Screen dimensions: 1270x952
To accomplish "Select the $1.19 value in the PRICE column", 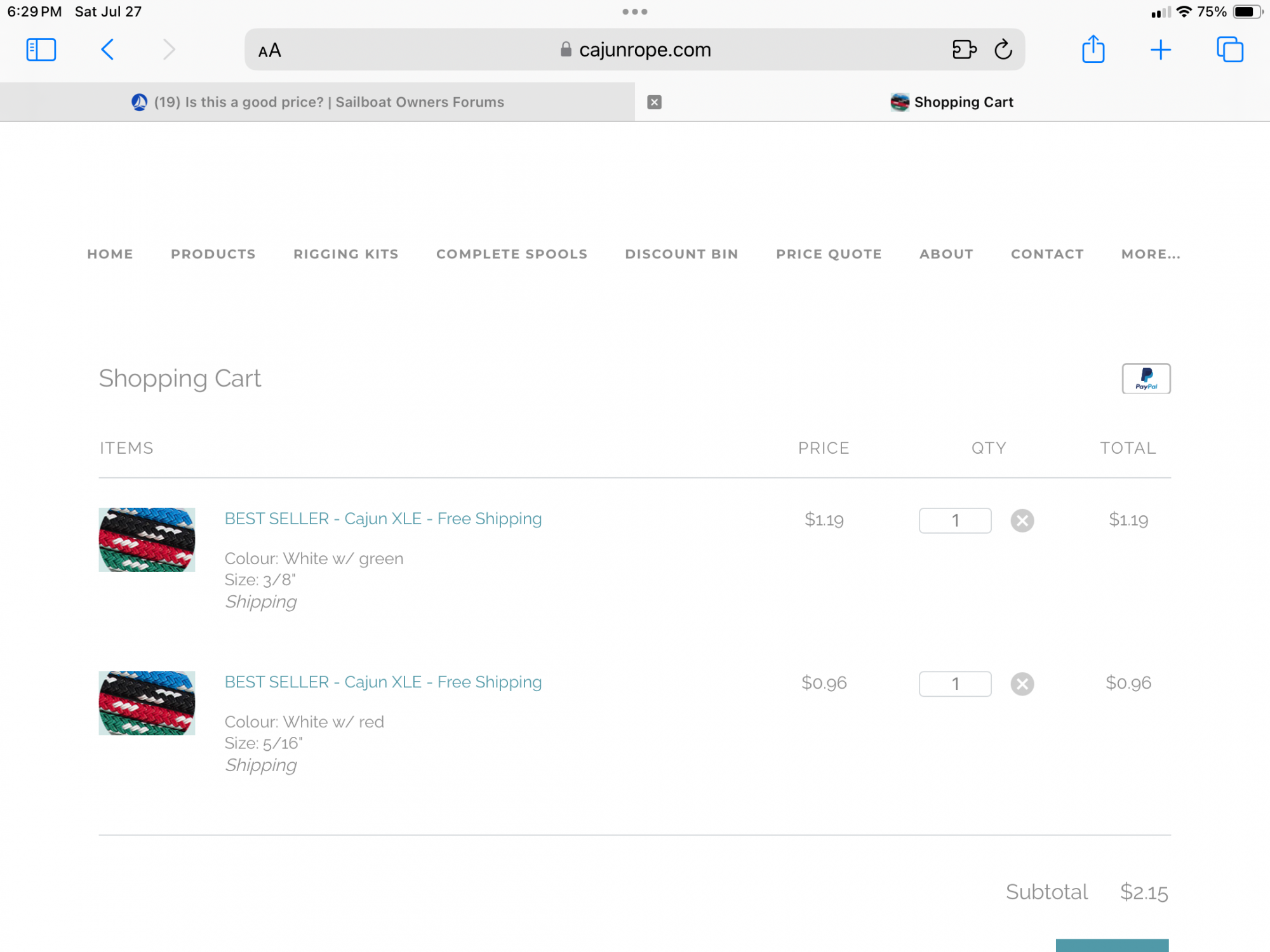I will pyautogui.click(x=824, y=520).
